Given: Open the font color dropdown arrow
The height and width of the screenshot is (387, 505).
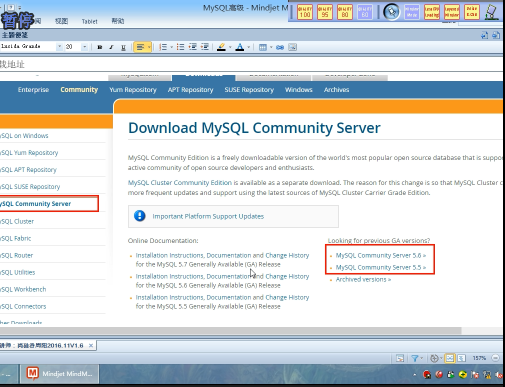Looking at the screenshot, I should pyautogui.click(x=248, y=47).
